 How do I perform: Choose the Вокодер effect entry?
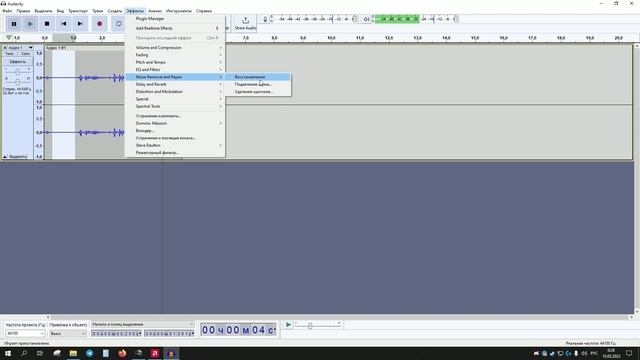(175, 131)
